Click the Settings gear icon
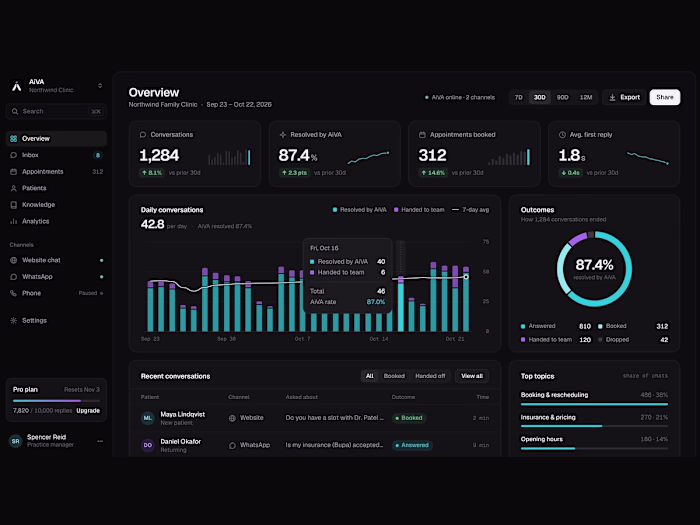Viewport: 700px width, 525px height. point(13,320)
